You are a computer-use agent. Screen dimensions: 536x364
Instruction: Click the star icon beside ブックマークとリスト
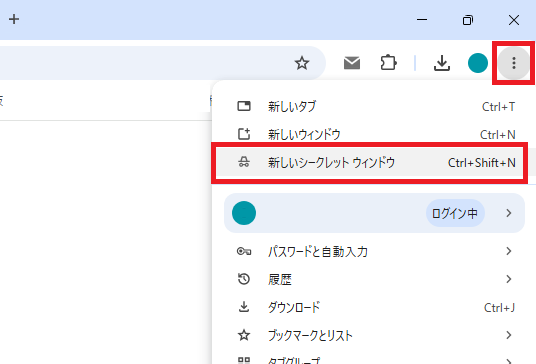(x=244, y=335)
